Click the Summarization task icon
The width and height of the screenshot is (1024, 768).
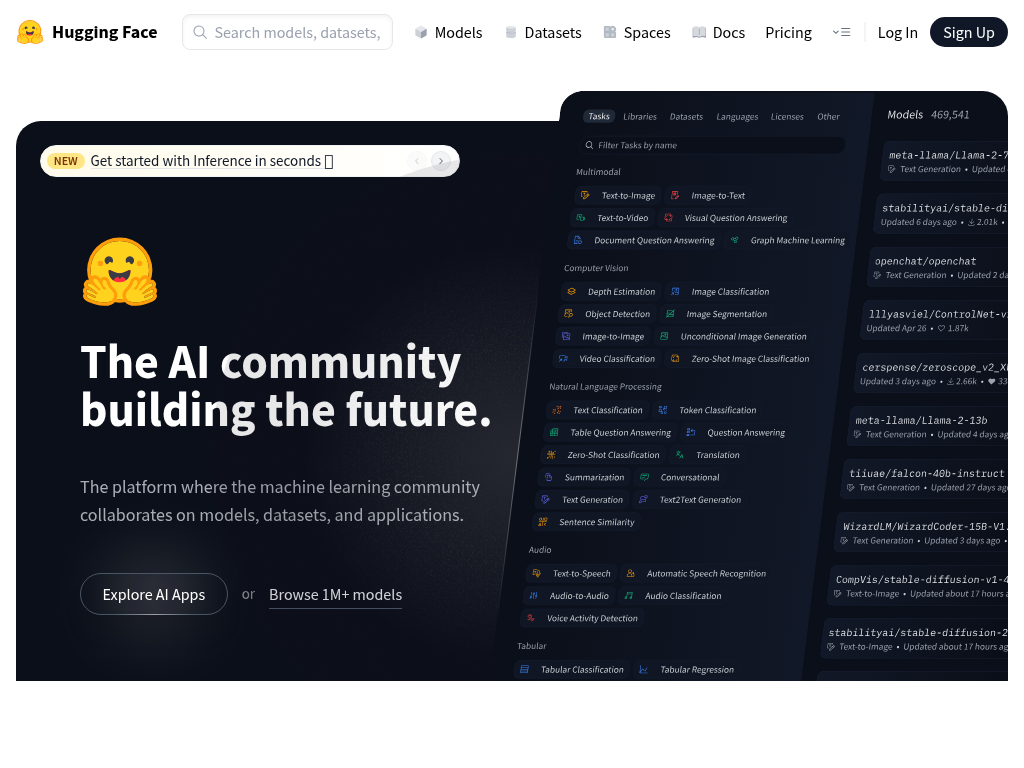coord(549,477)
